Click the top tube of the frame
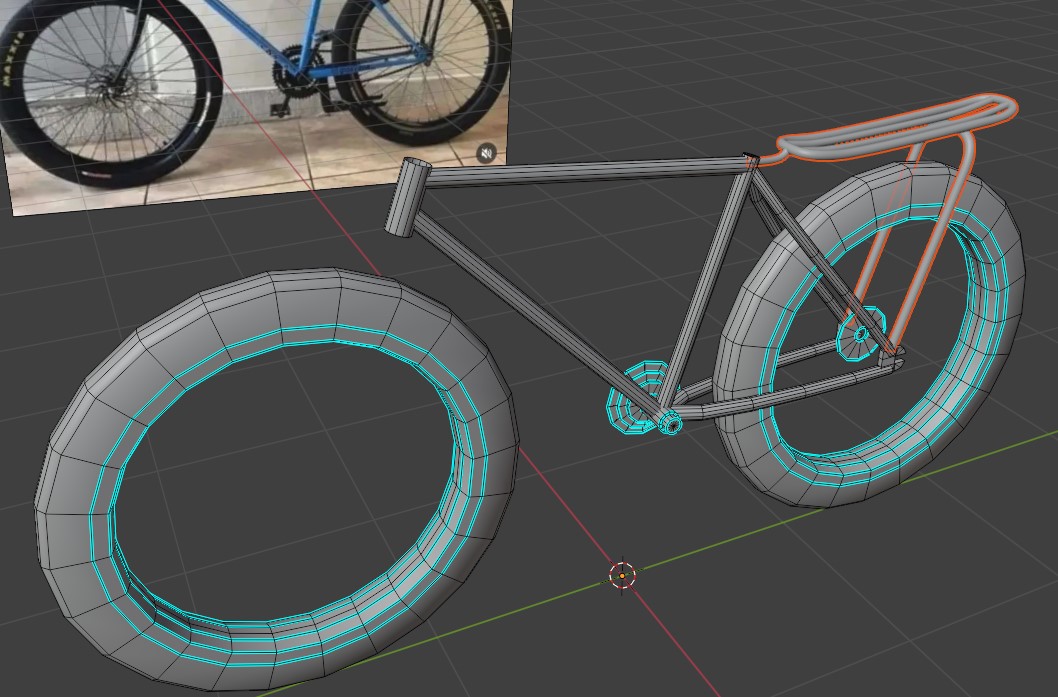The image size is (1058, 697). 587,171
